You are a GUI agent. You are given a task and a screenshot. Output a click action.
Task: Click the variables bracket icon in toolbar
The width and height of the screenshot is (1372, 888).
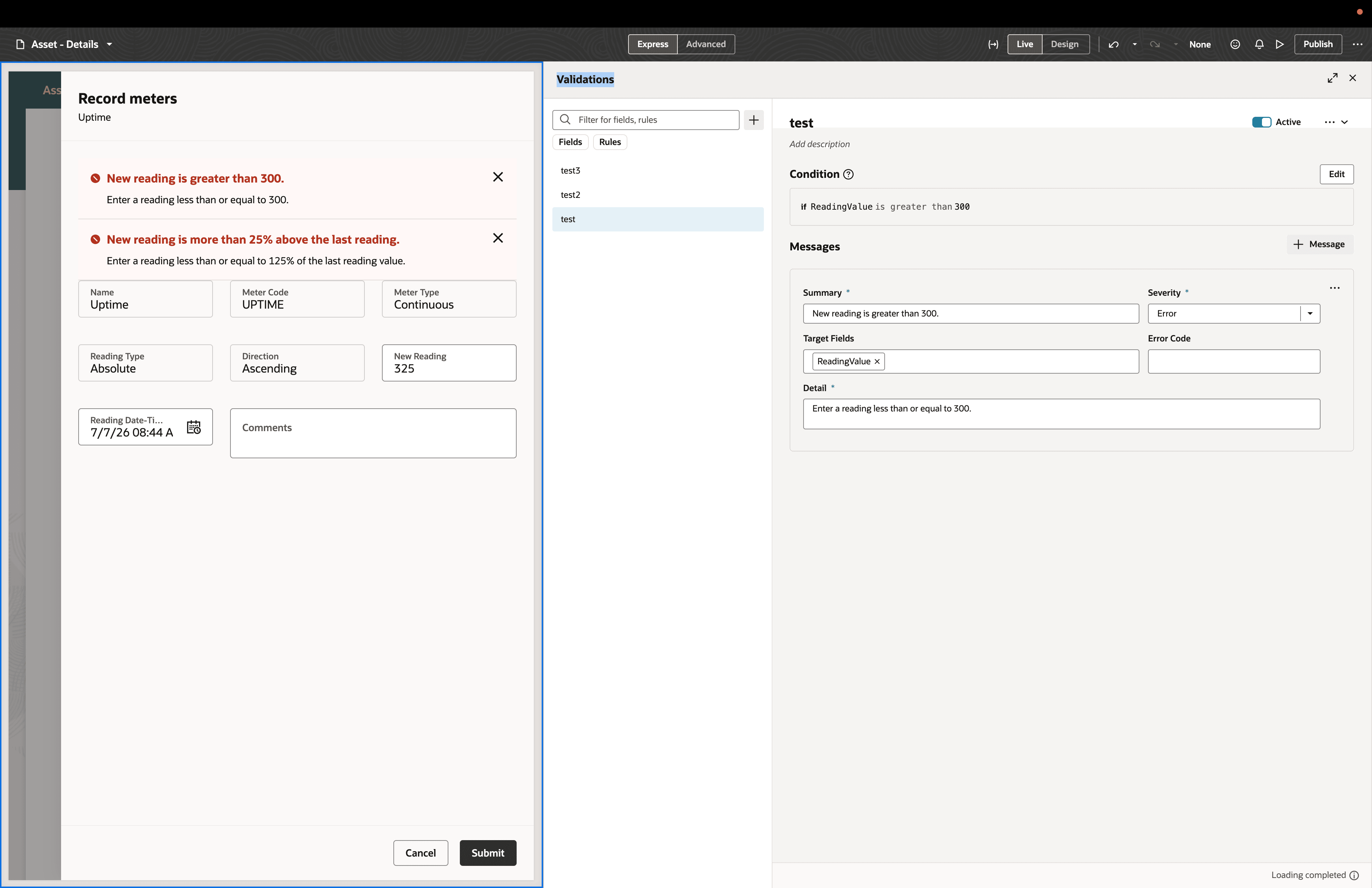(993, 44)
